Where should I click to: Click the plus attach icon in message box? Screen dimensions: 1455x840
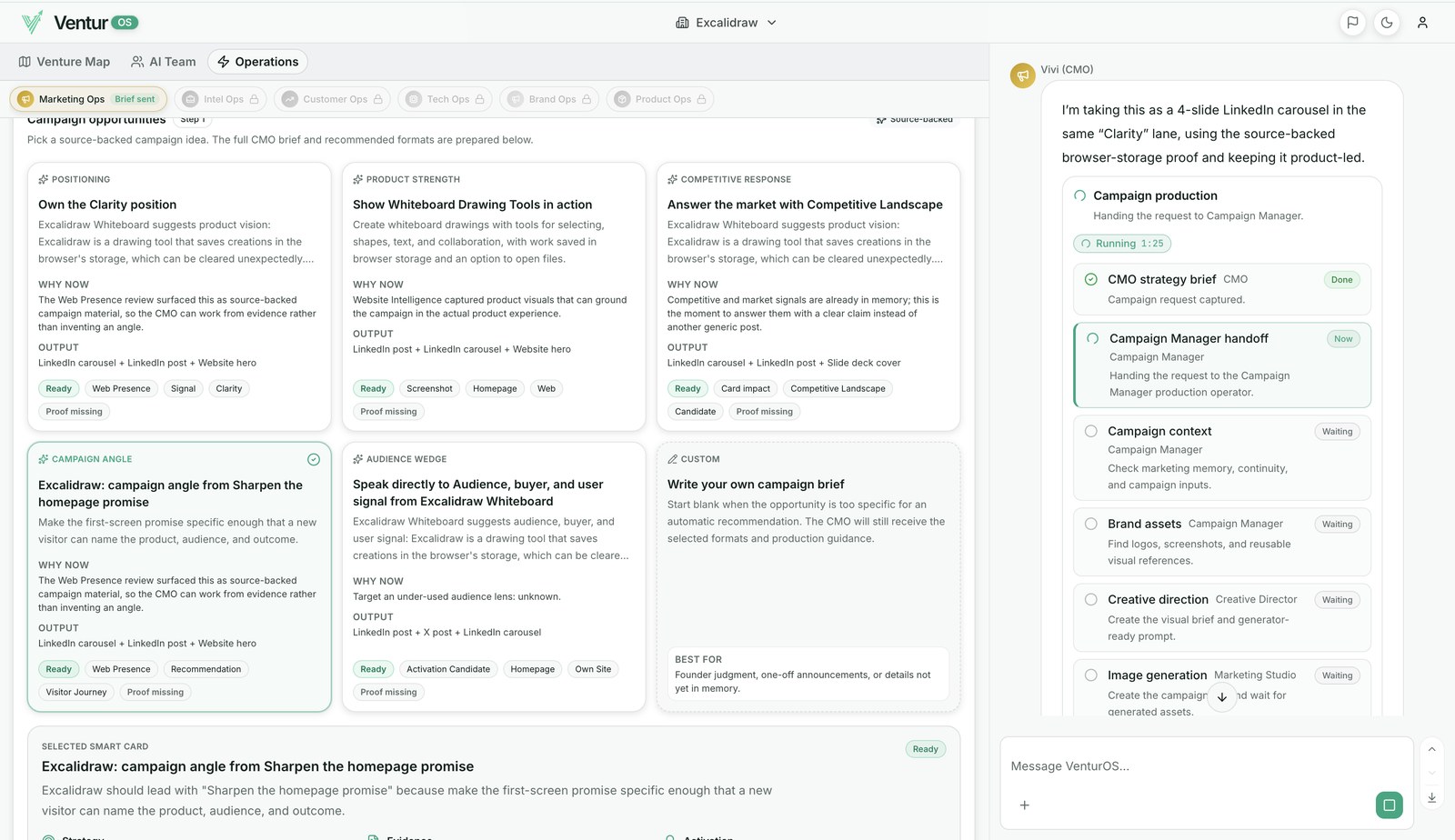1025,805
